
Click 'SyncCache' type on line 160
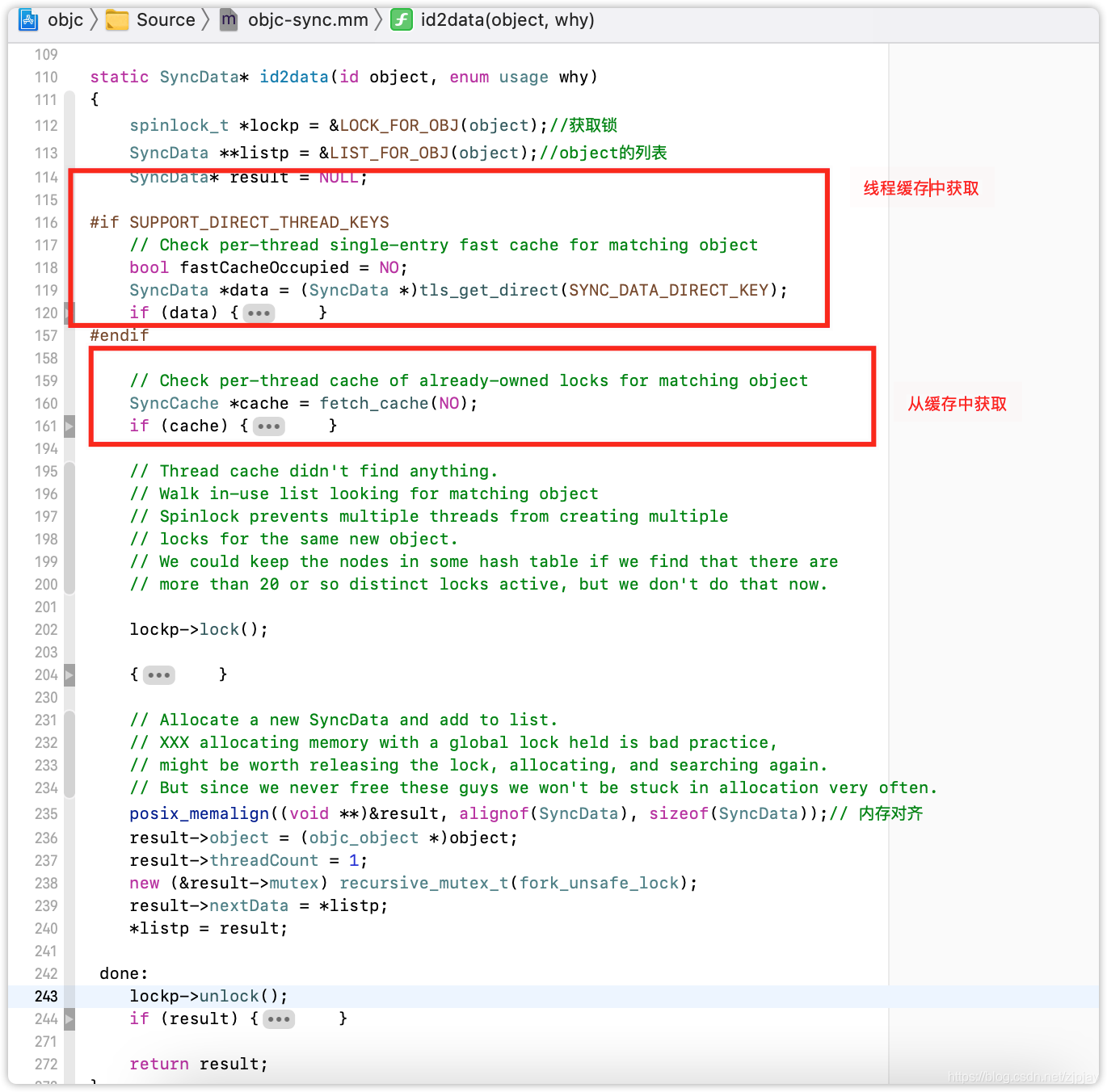coord(174,403)
